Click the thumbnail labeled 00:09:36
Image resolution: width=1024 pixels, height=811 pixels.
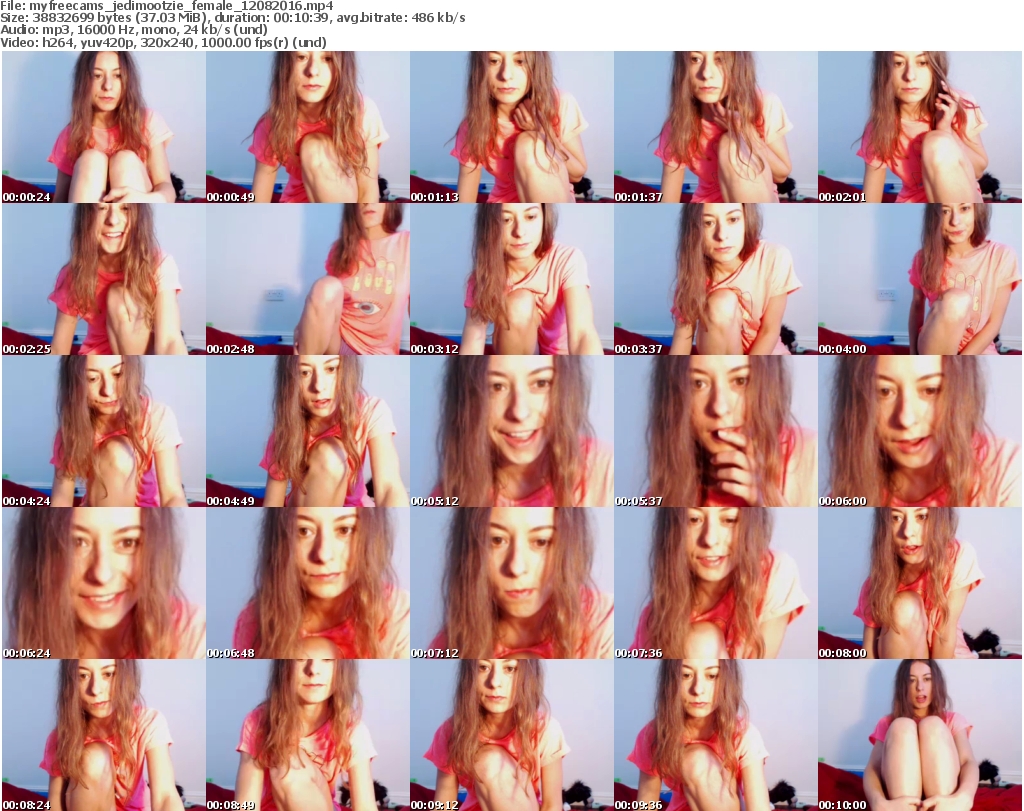716,735
